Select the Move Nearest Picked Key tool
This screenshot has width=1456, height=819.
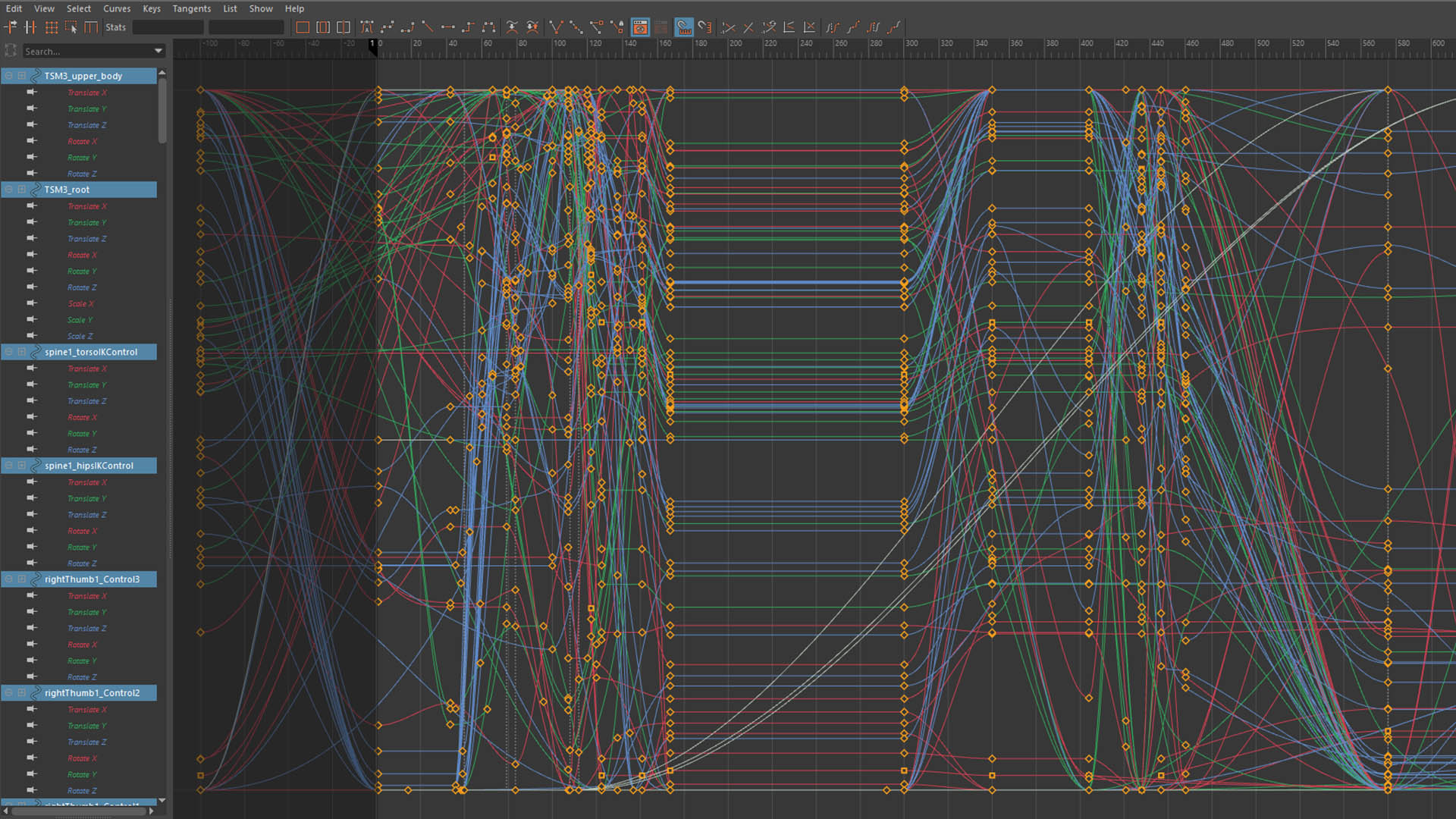click(x=11, y=27)
